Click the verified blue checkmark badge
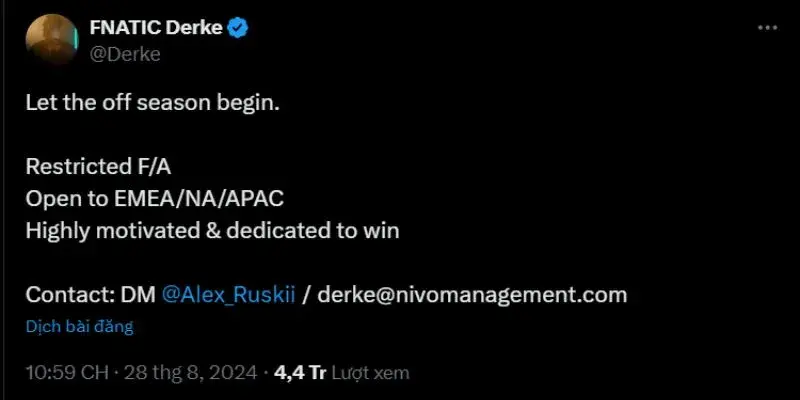 (x=236, y=29)
